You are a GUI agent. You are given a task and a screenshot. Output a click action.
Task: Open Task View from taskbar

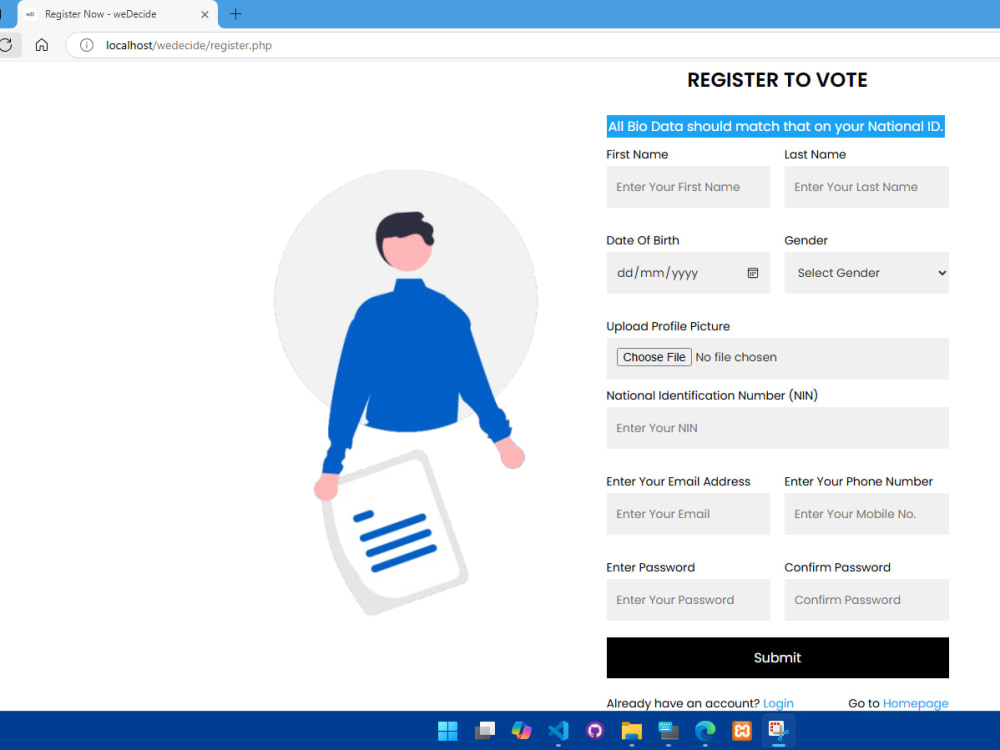pos(485,731)
